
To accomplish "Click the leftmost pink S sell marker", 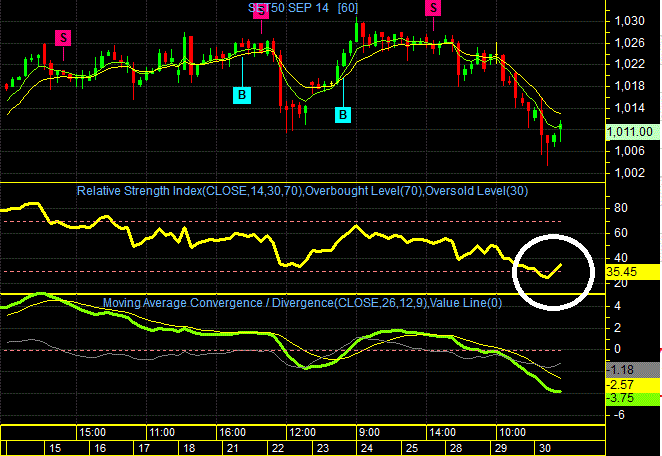I will (x=63, y=38).
